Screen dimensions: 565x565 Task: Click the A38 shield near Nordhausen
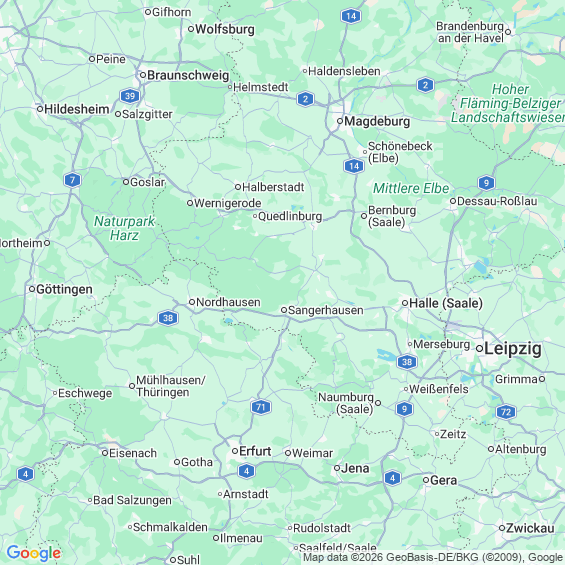coord(168,318)
